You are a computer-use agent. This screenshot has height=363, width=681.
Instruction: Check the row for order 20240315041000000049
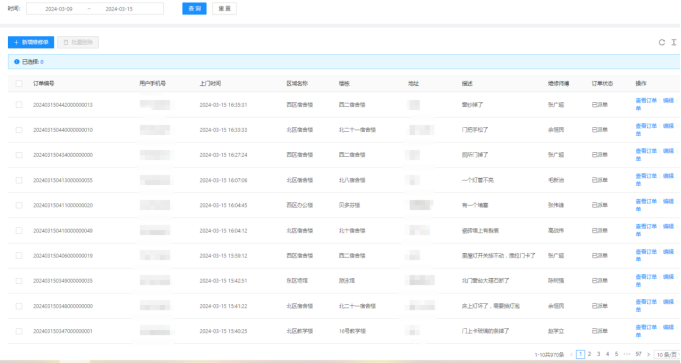point(19,231)
